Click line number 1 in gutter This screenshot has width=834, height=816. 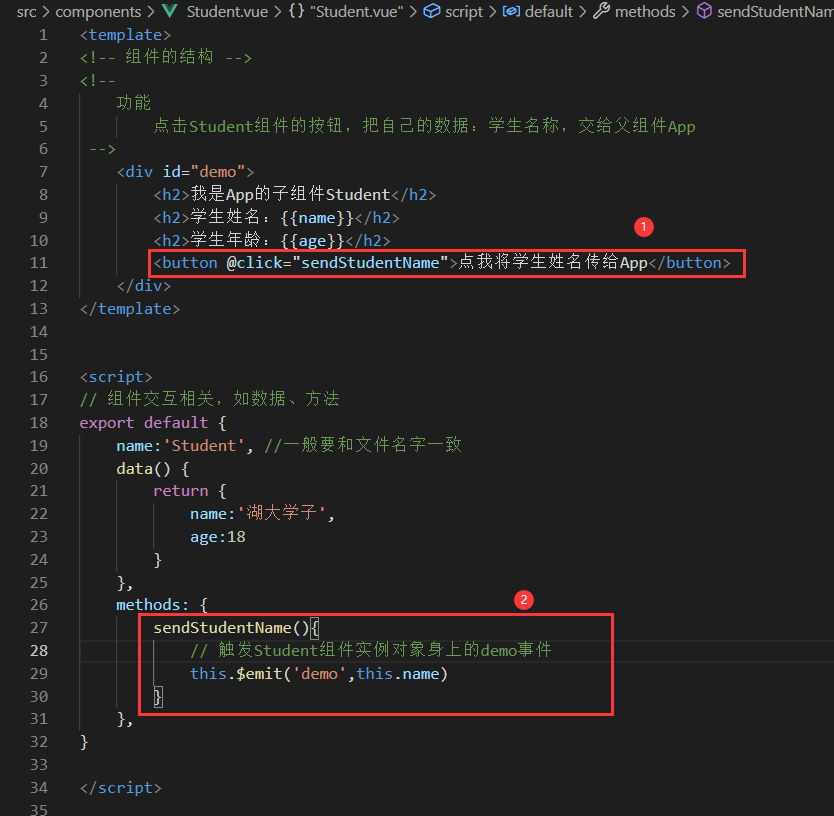click(x=43, y=35)
